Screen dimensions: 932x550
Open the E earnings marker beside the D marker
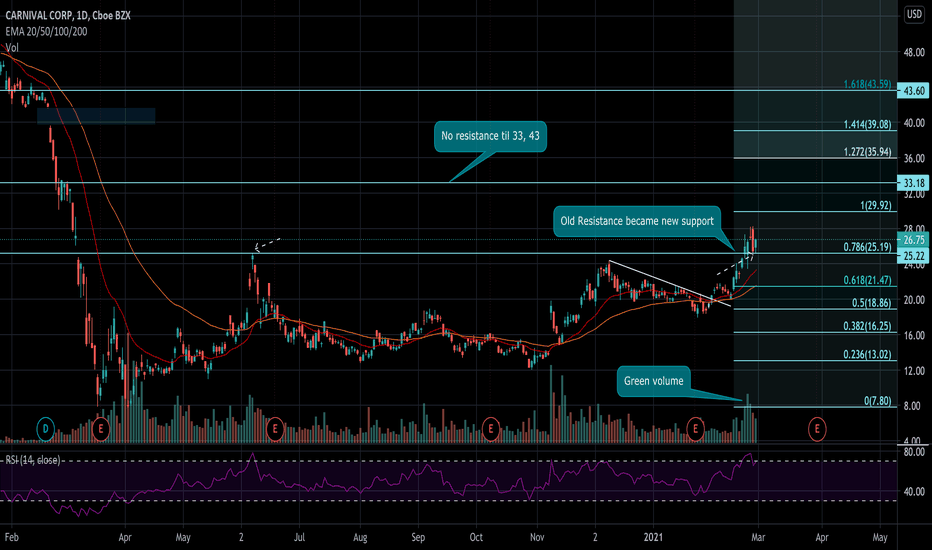click(x=101, y=429)
